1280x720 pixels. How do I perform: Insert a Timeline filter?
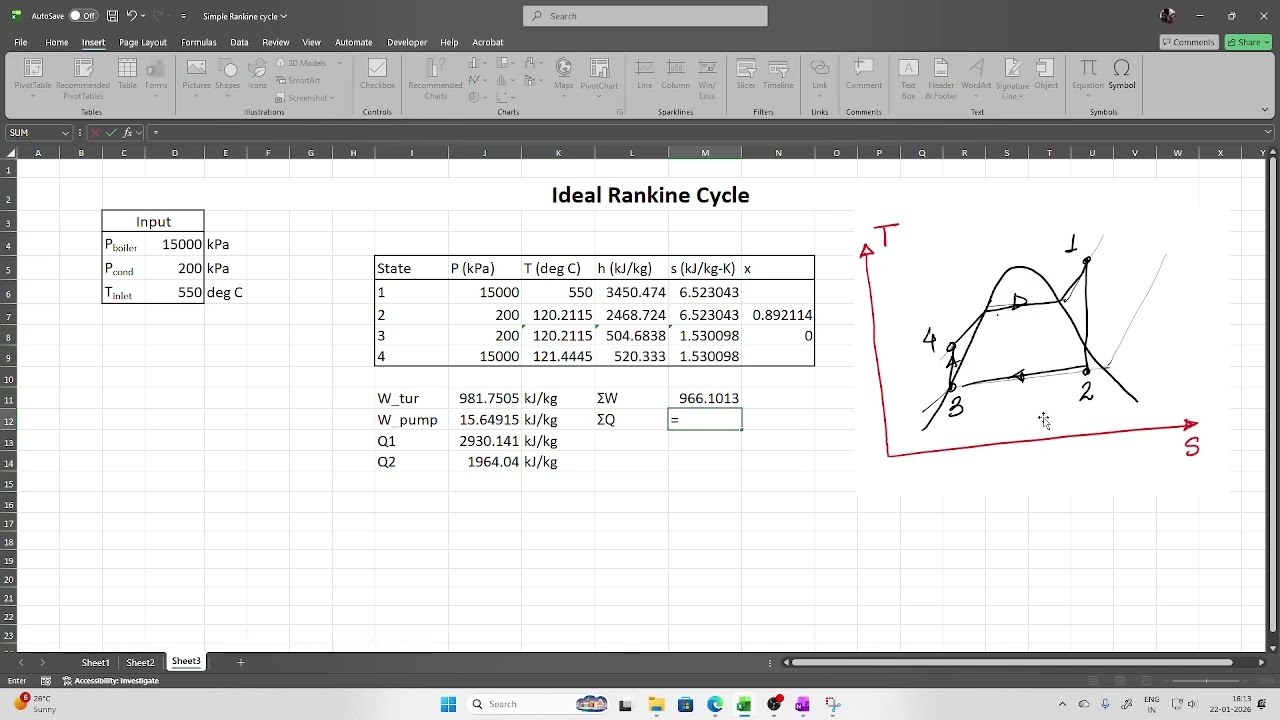[x=778, y=75]
